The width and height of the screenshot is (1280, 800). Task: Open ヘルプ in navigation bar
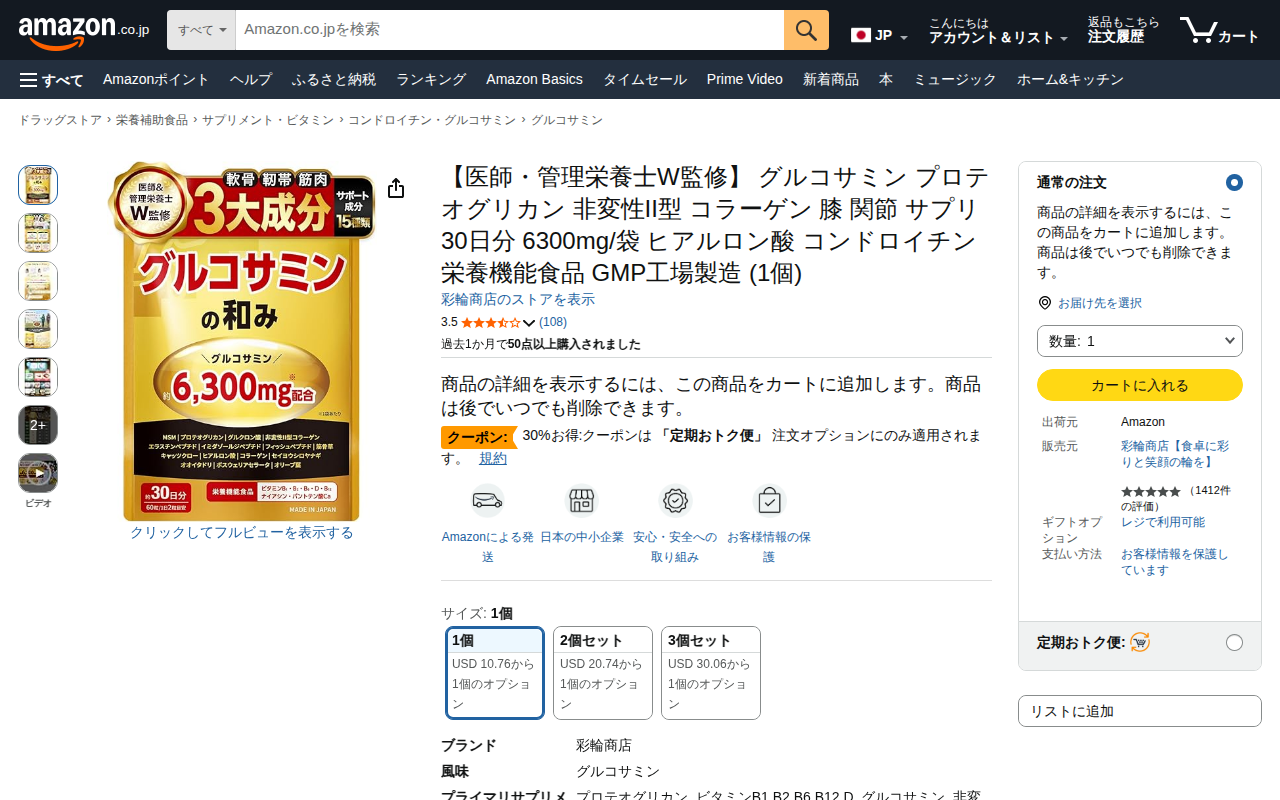(250, 80)
